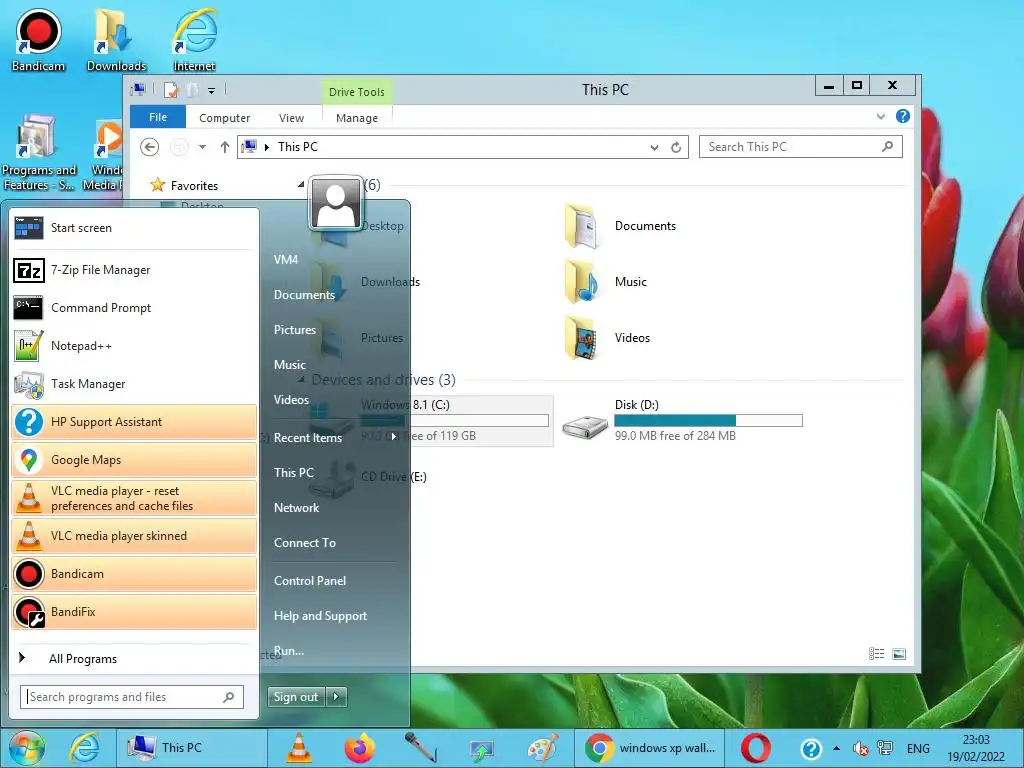Viewport: 1024px width, 768px height.
Task: Open Opera from the taskbar
Action: [756, 748]
